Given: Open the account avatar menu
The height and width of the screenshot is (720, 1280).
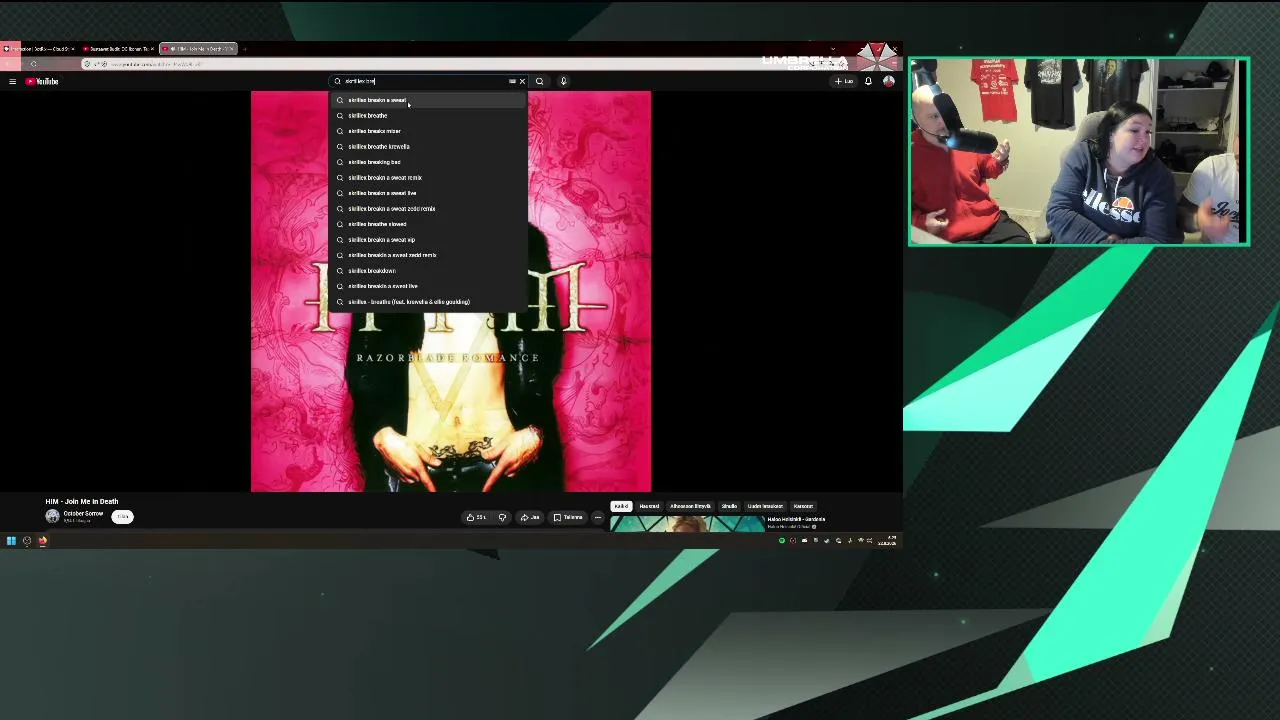Looking at the screenshot, I should 888,81.
